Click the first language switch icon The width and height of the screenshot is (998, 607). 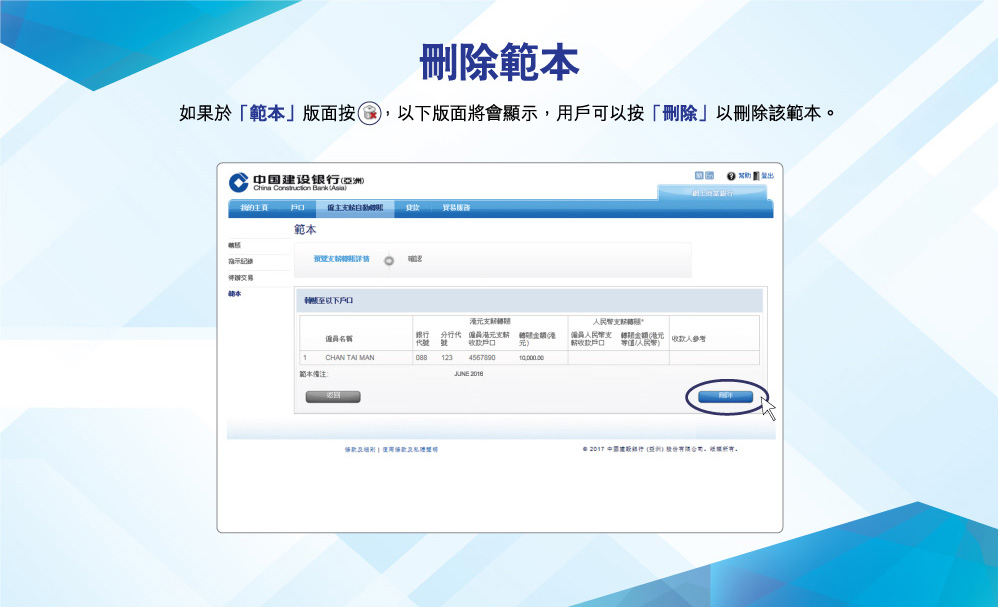(x=699, y=175)
